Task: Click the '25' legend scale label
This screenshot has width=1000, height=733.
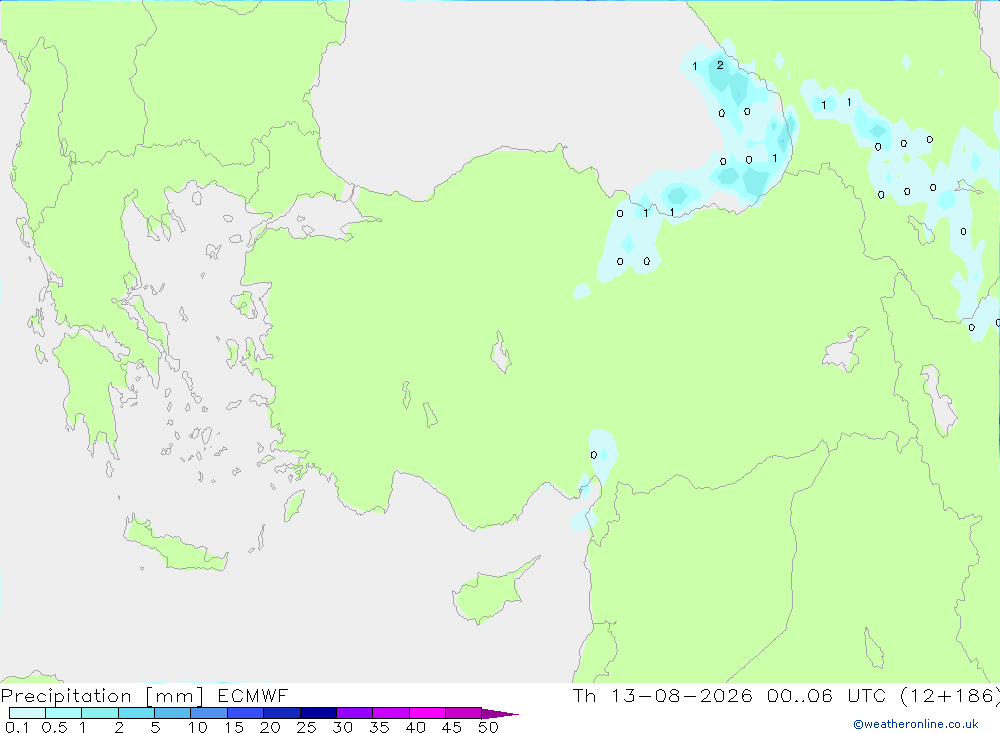Action: pyautogui.click(x=306, y=727)
